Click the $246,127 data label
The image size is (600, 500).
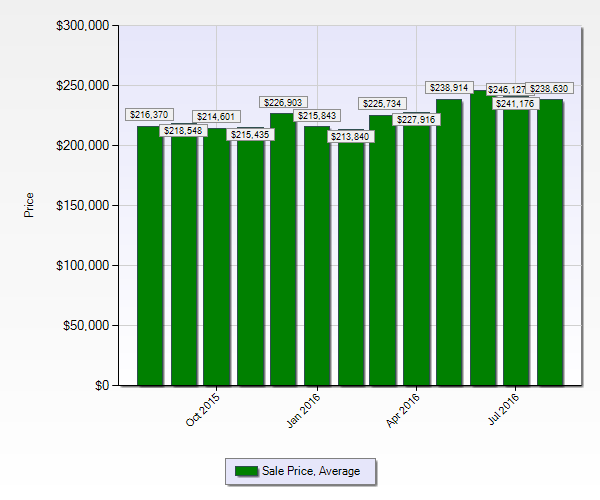(x=506, y=90)
